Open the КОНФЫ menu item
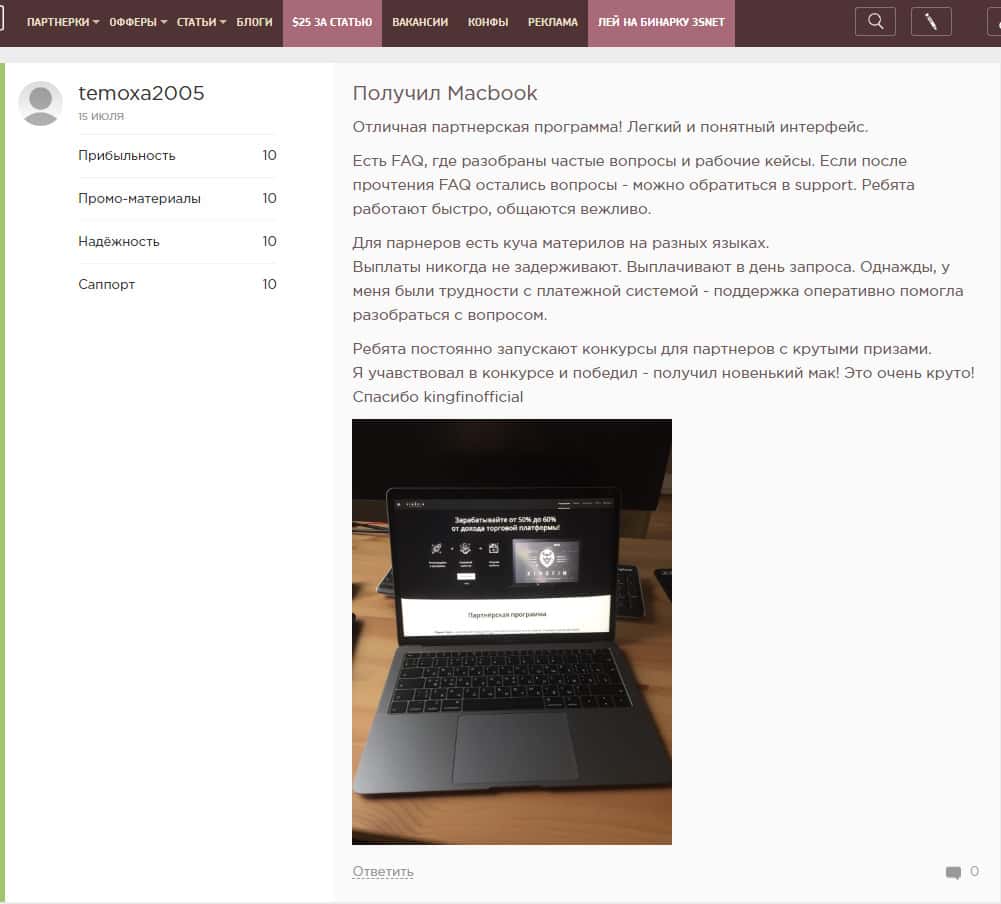This screenshot has height=904, width=1001. coord(488,22)
